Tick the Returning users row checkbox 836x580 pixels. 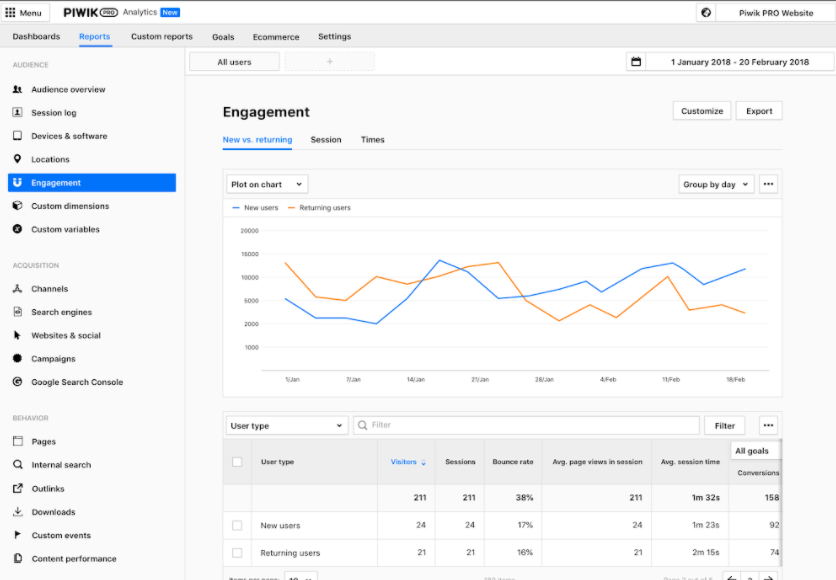pyautogui.click(x=237, y=553)
